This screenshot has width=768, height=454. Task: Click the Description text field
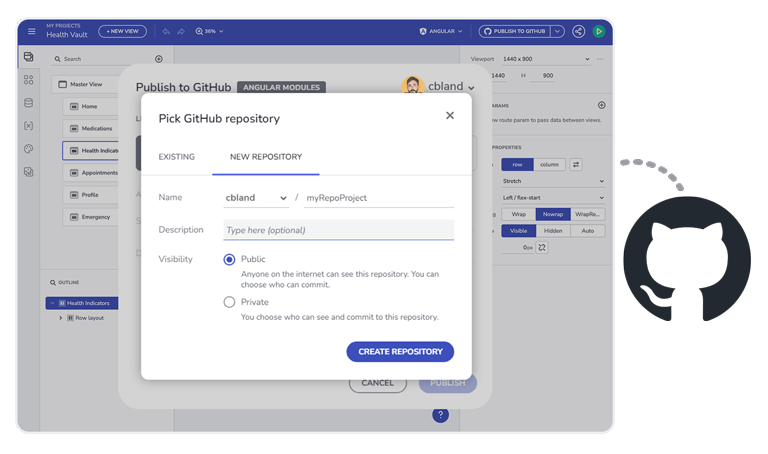coord(338,230)
